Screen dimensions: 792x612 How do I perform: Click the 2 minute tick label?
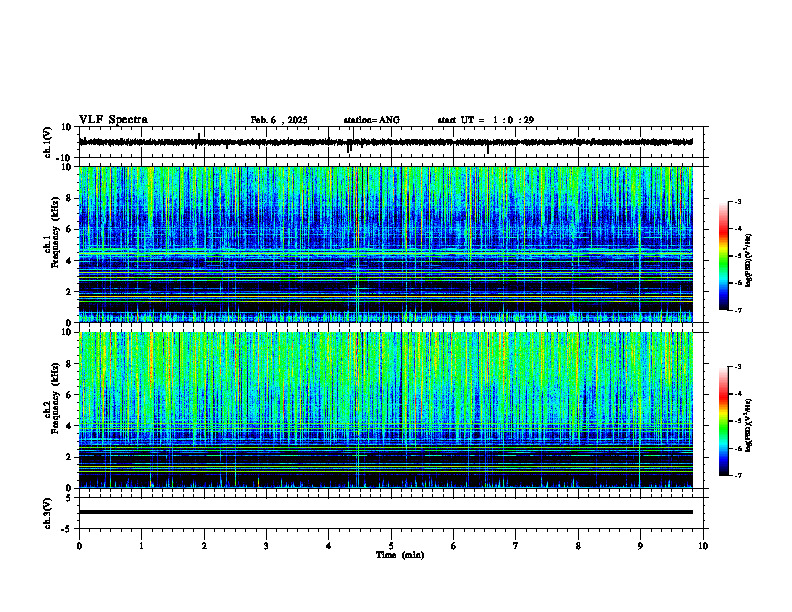click(x=204, y=546)
